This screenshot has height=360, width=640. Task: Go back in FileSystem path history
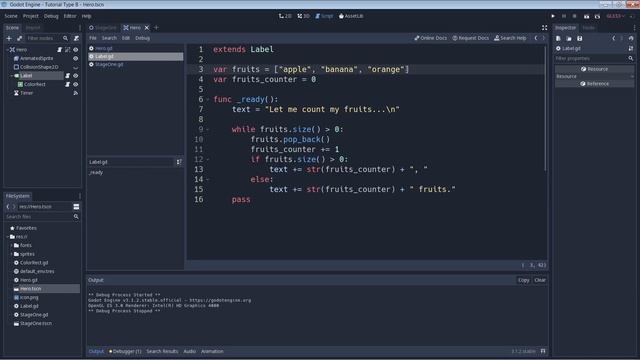click(8, 207)
